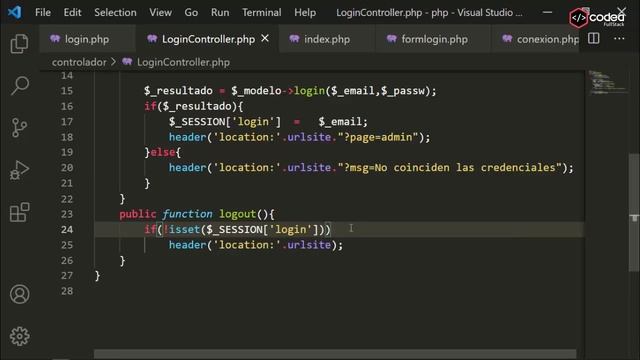Open the Run menu
Image resolution: width=640 pixels, height=360 pixels.
tap(220, 13)
